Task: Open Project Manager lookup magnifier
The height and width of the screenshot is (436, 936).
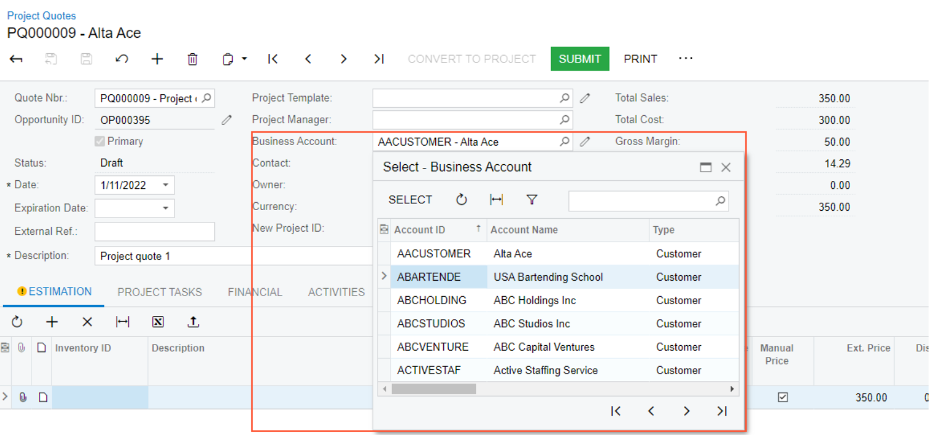Action: click(x=564, y=120)
